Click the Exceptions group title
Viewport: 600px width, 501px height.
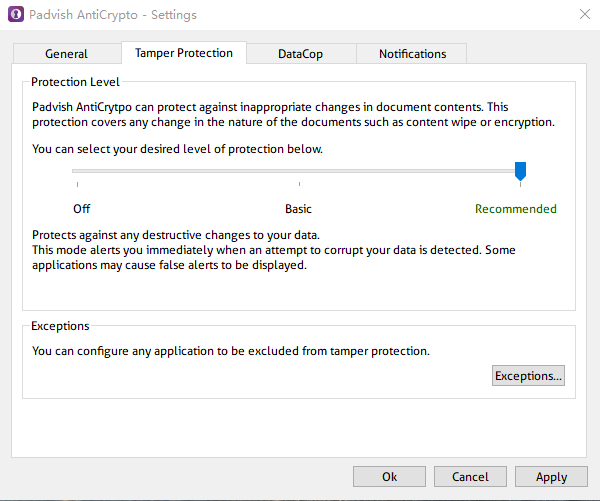tap(60, 326)
